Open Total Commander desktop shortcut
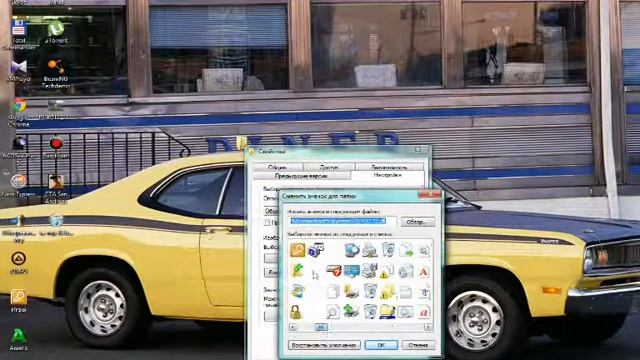640x360 pixels. (x=19, y=34)
